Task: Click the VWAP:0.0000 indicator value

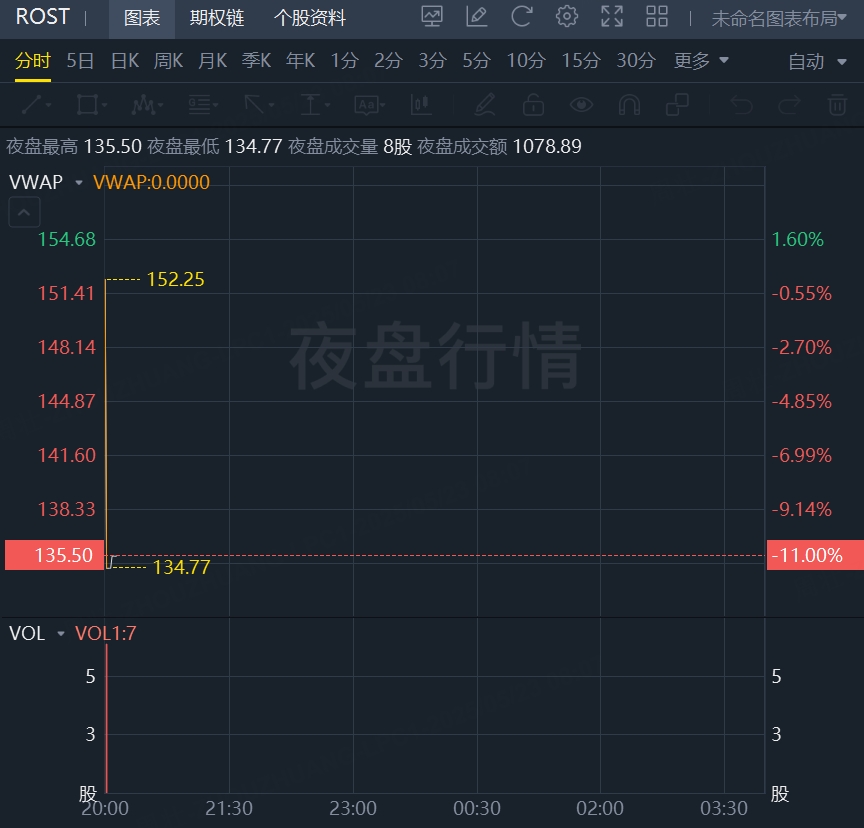Action: pyautogui.click(x=152, y=182)
